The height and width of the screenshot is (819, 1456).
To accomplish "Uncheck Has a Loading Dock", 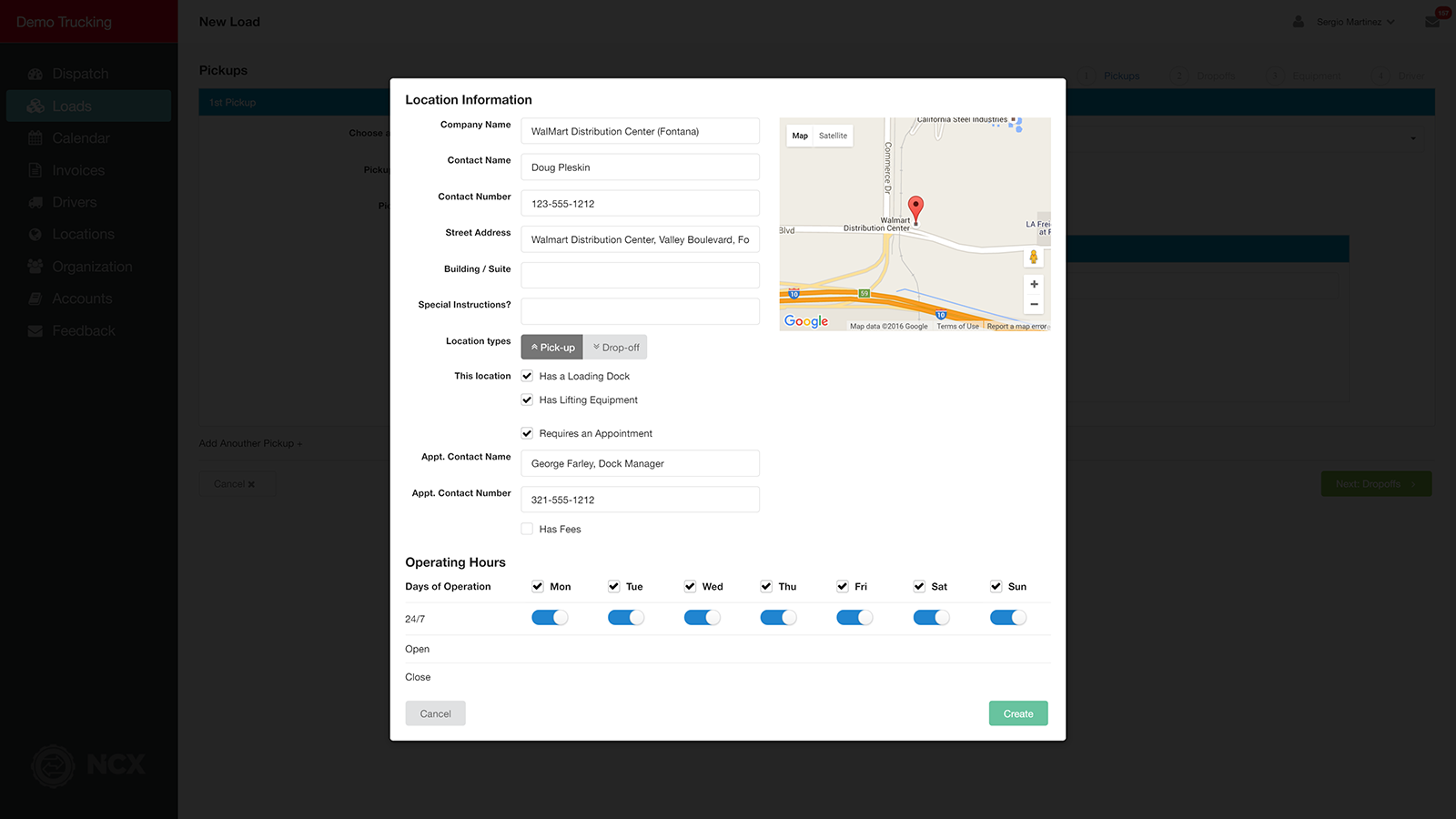I will 527,376.
